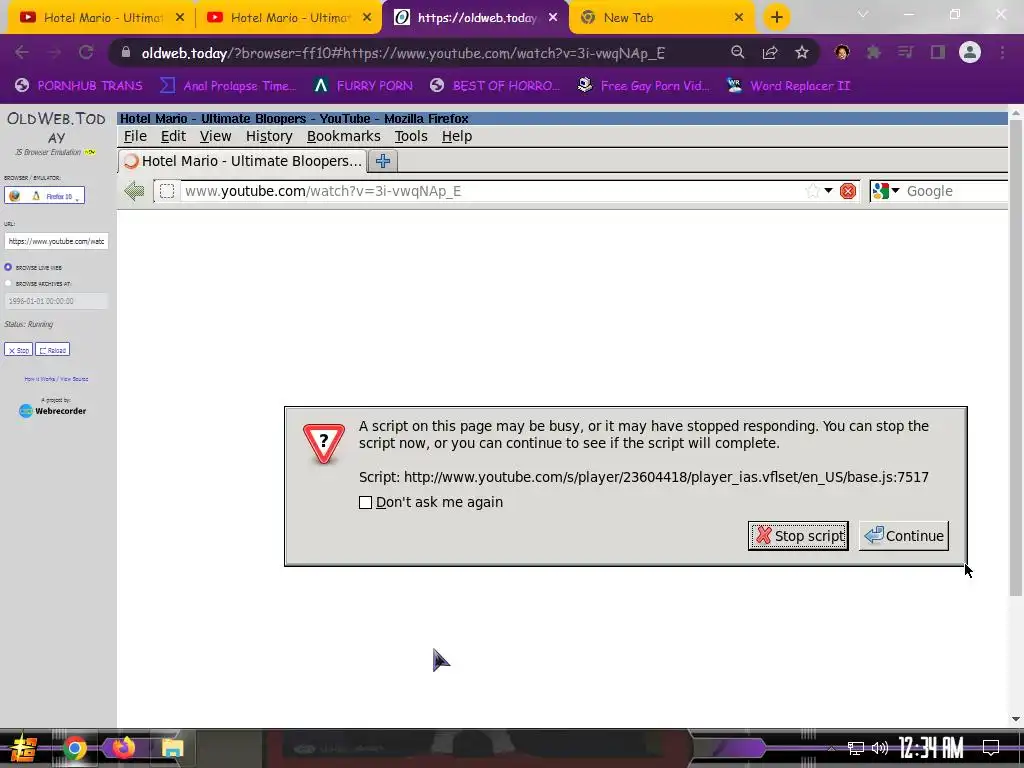Screen dimensions: 1024x768
Task: Open Chrome's three-dot menu
Action: click(x=1002, y=52)
